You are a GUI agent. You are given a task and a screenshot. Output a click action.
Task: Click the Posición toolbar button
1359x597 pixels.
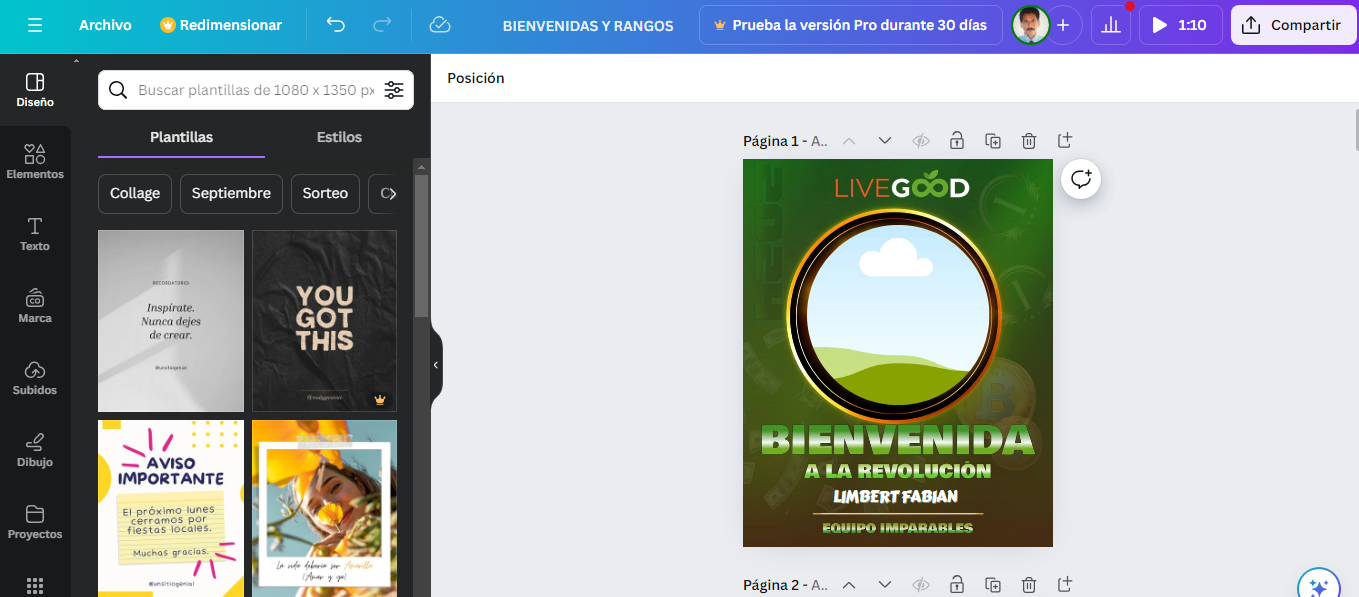[476, 78]
